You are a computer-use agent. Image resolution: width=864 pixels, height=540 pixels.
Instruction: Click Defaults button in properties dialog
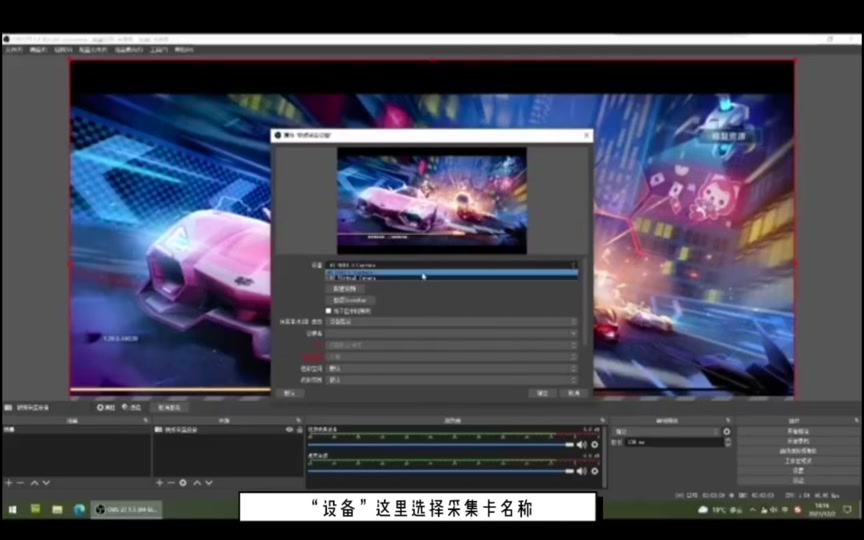click(290, 393)
